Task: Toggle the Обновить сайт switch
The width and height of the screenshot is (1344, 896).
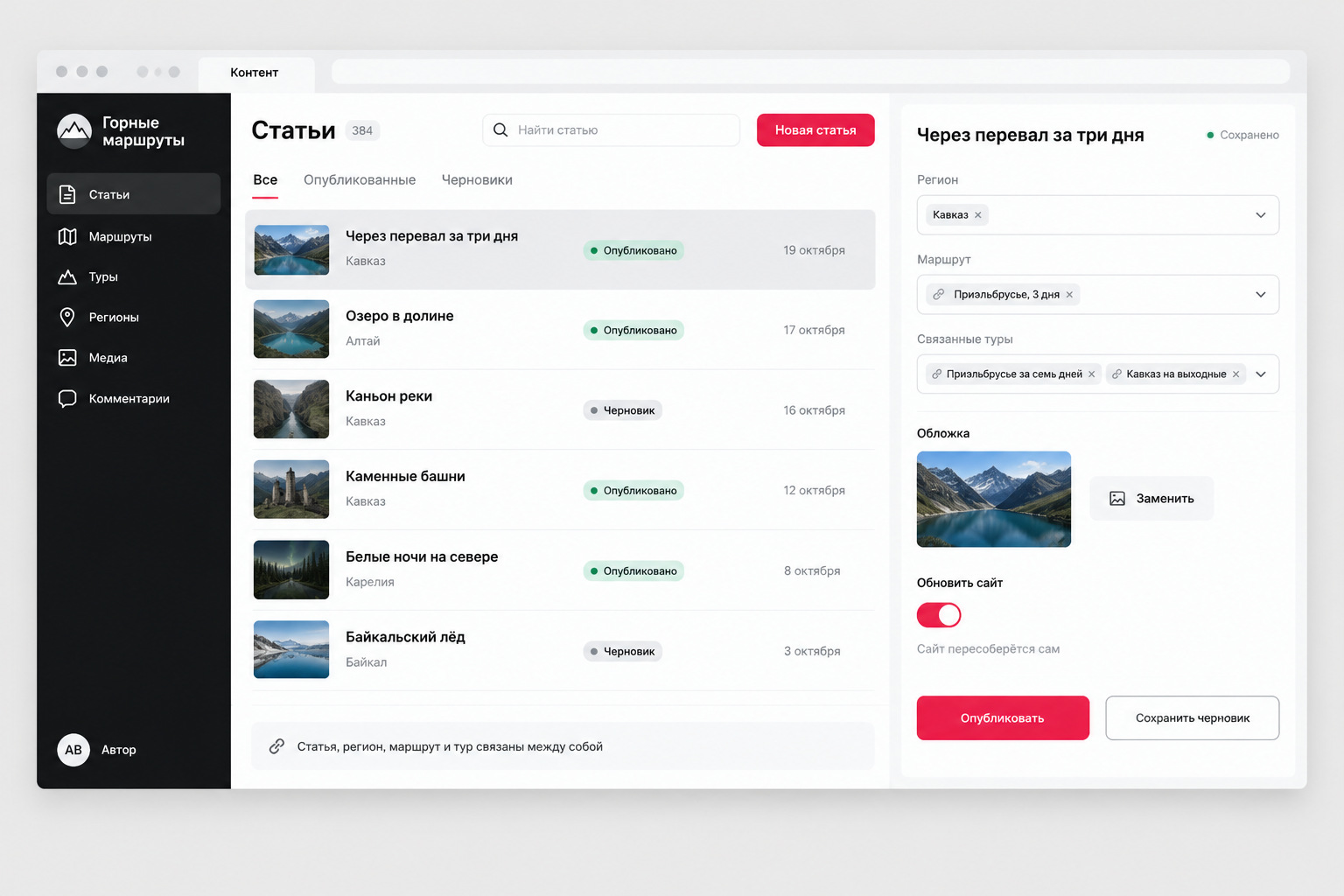Action: 939,615
